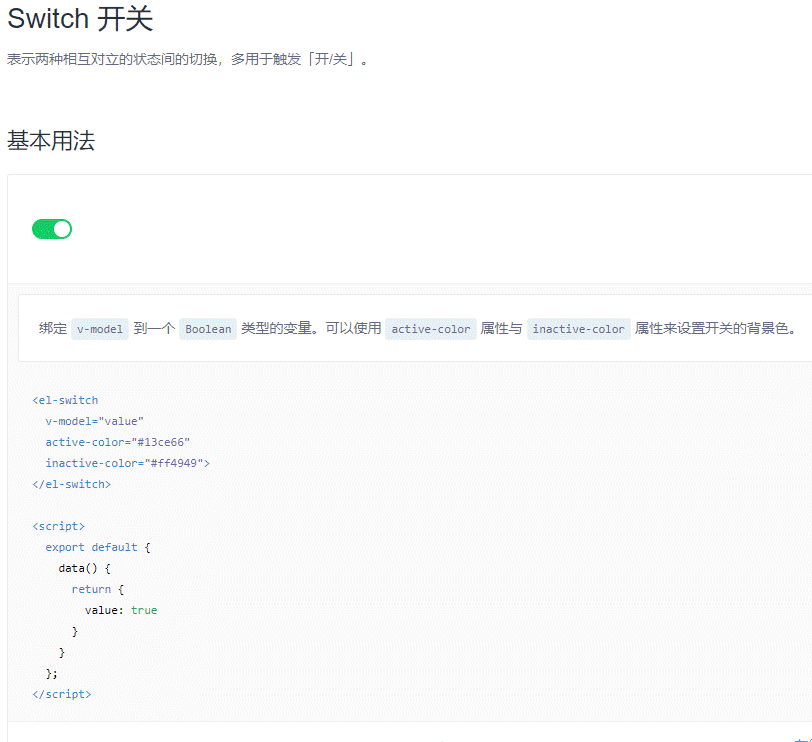Click the "value: true" code line

click(x=121, y=610)
